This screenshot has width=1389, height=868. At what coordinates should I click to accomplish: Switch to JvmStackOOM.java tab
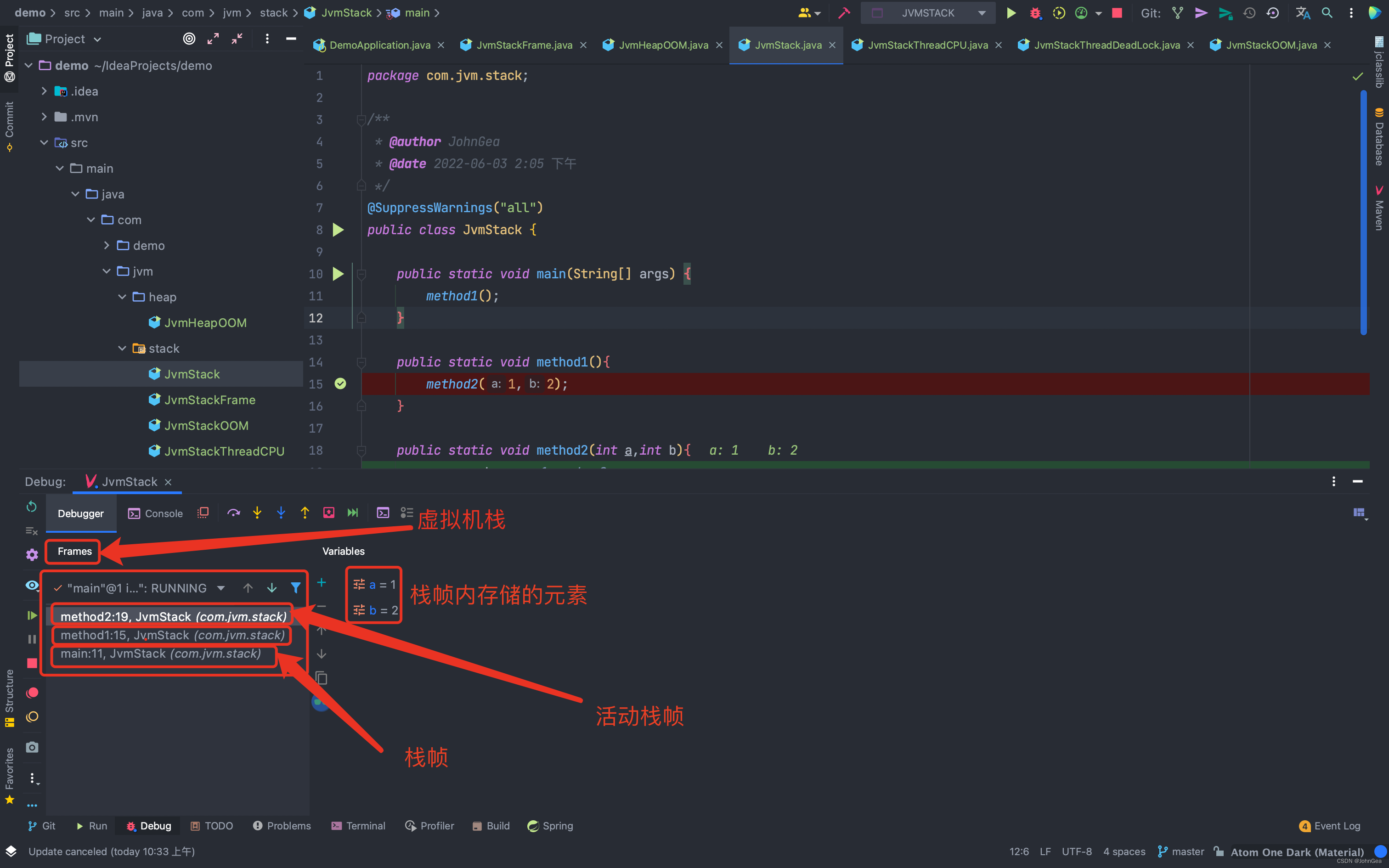coord(1271,45)
